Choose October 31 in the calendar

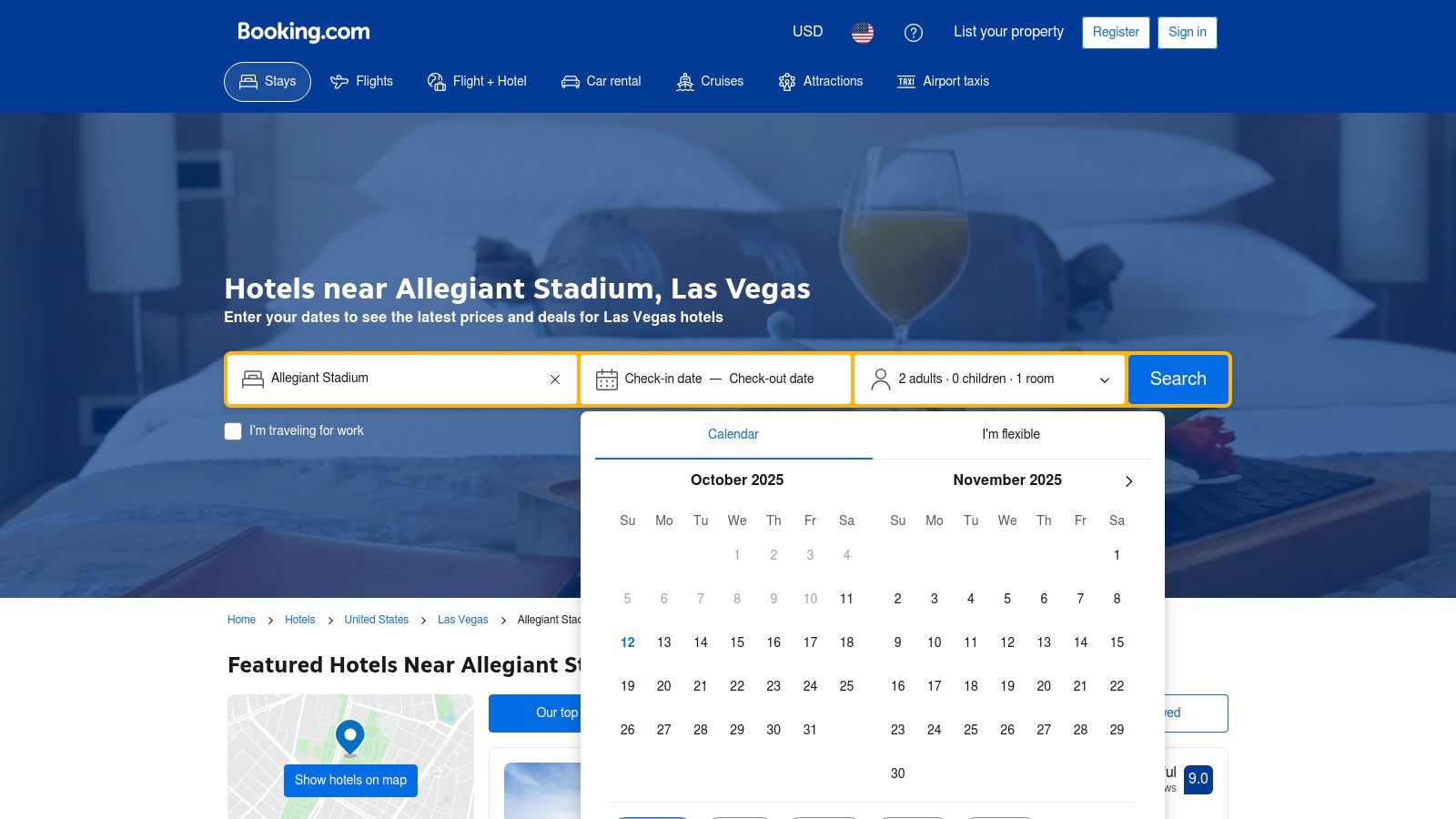(x=810, y=730)
